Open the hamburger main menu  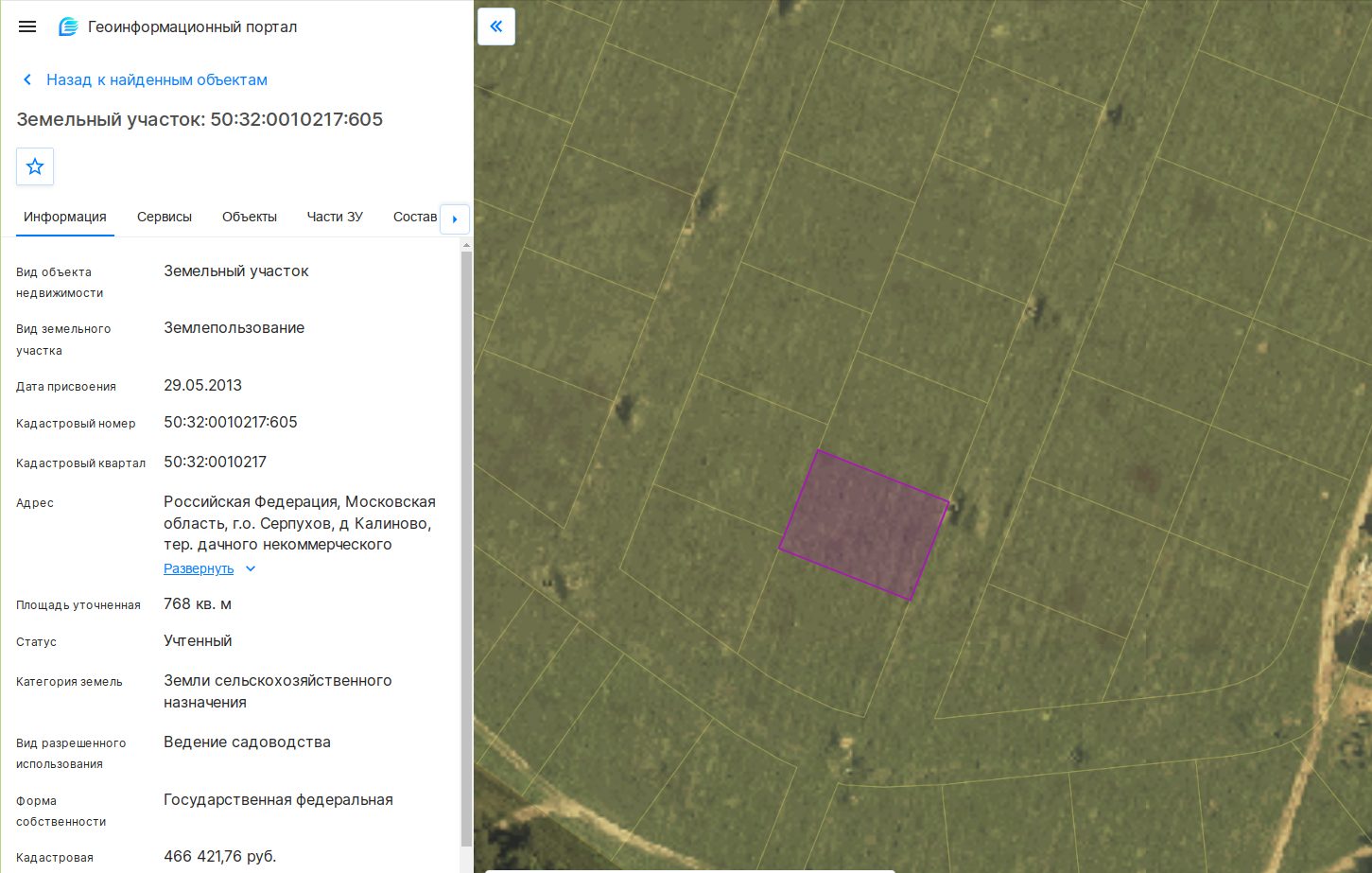click(27, 26)
